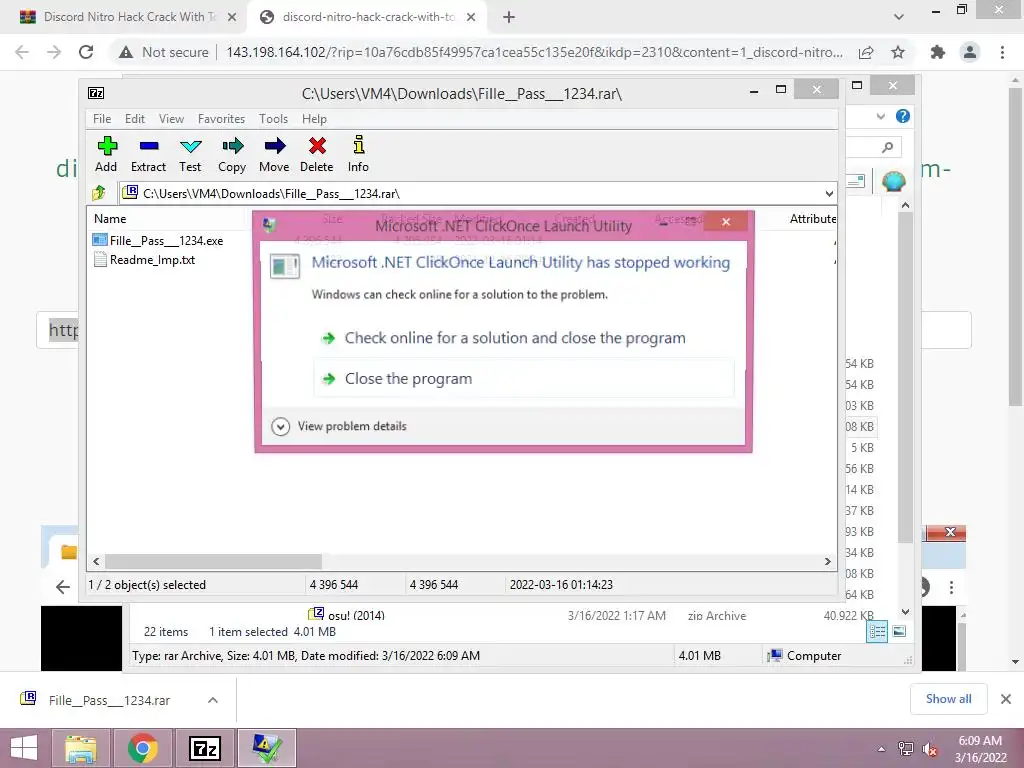The image size is (1024, 768).
Task: Open 7-Zip from the taskbar
Action: [x=204, y=748]
